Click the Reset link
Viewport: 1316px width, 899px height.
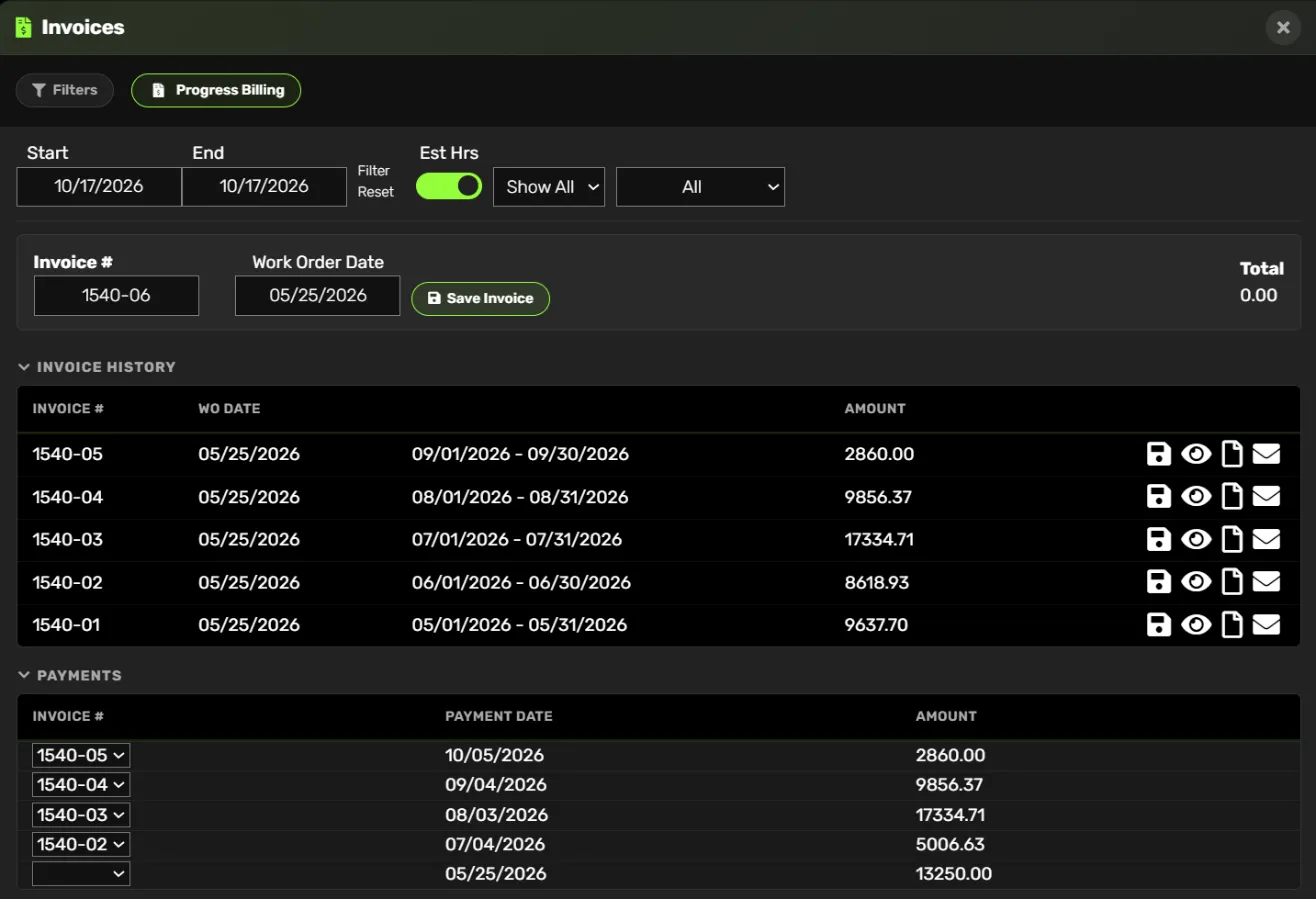click(376, 192)
